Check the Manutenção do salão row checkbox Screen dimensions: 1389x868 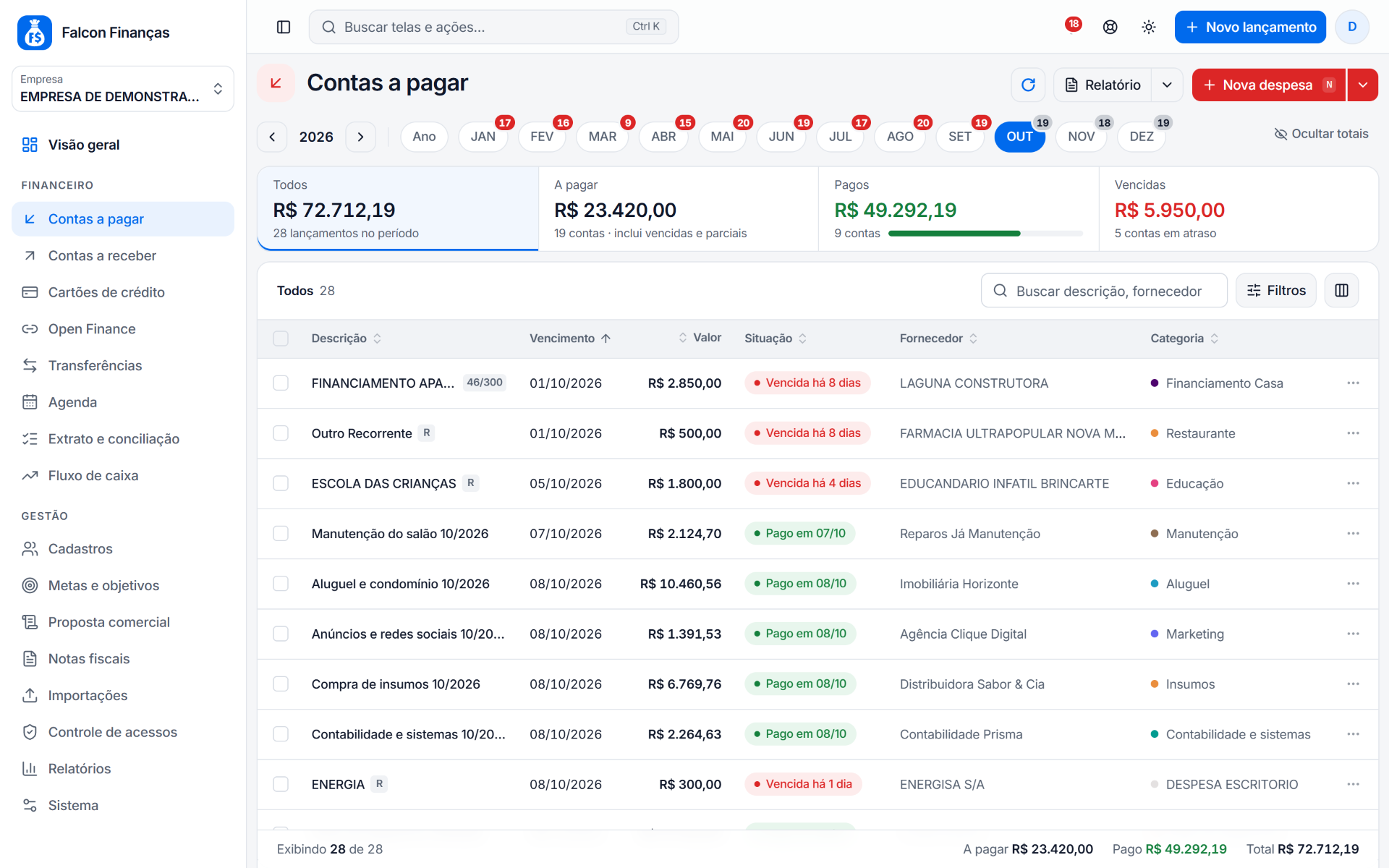(281, 533)
